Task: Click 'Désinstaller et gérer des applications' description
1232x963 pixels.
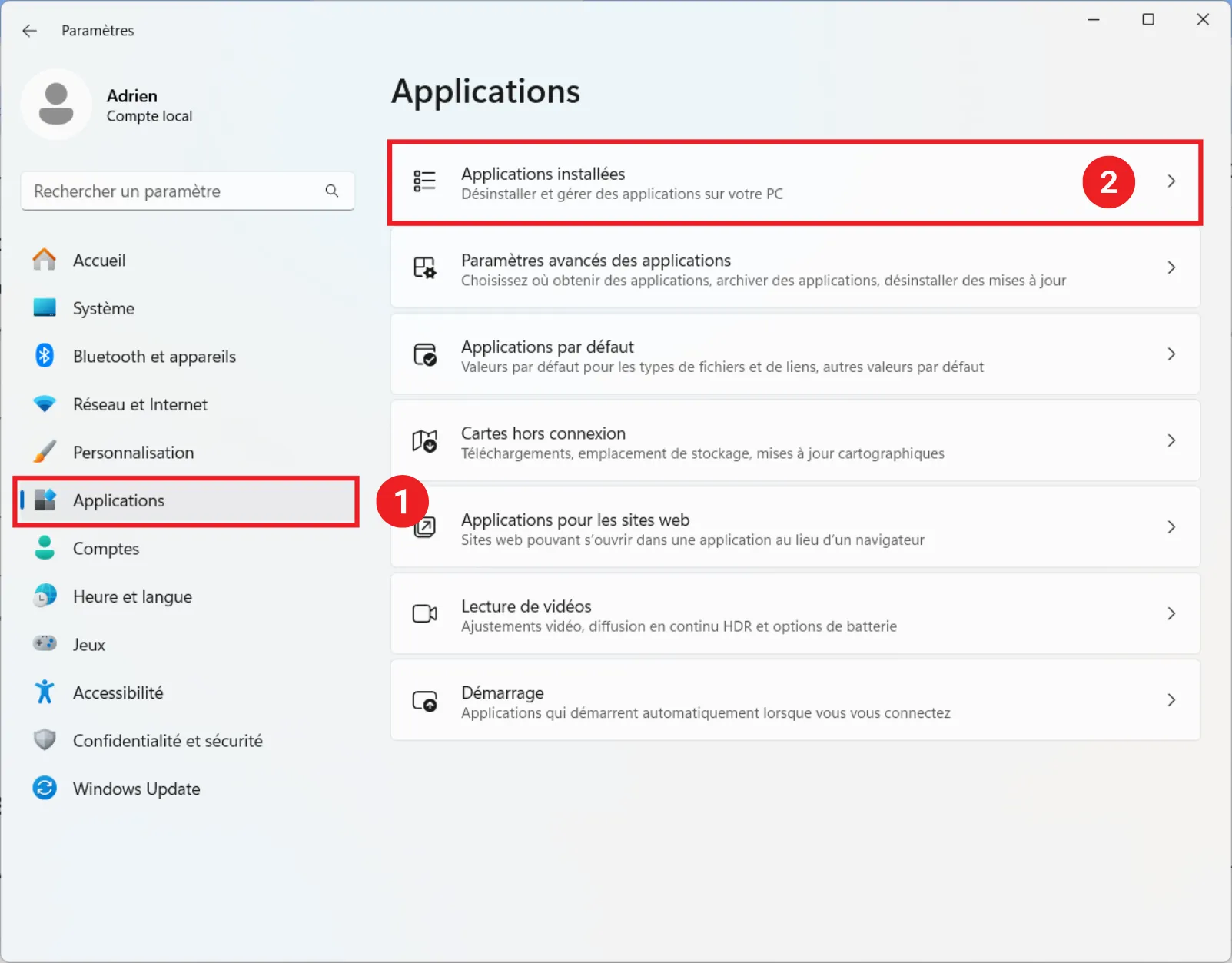Action: click(622, 194)
